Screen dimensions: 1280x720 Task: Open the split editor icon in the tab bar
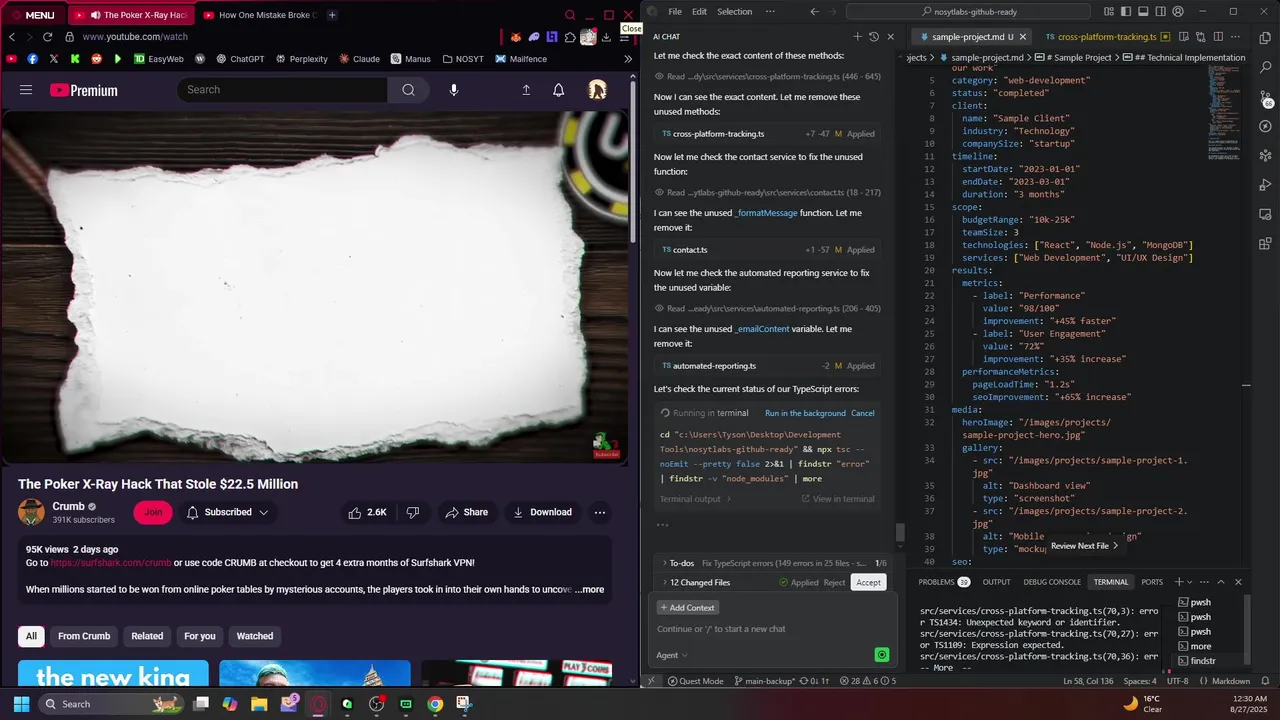coord(1220,37)
